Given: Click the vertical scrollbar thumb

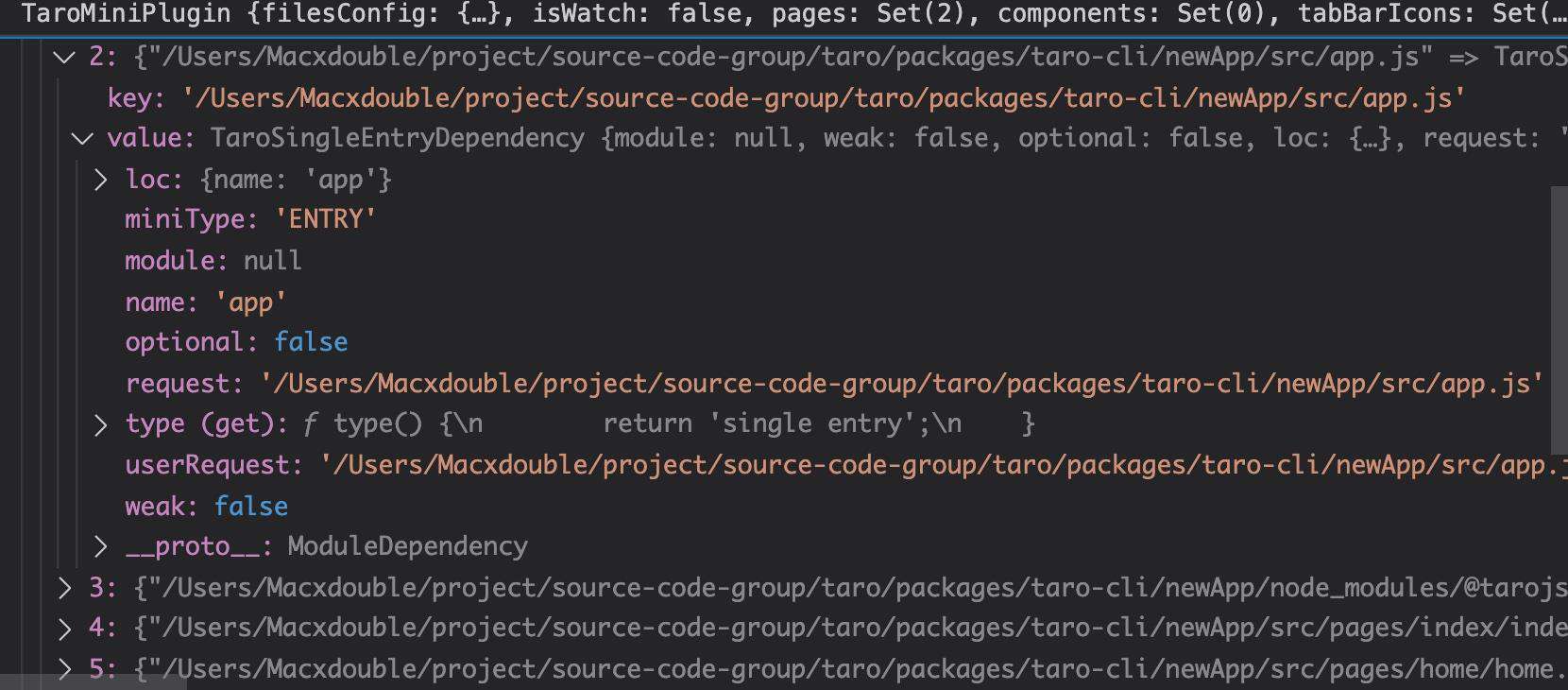Looking at the screenshot, I should 1559,321.
